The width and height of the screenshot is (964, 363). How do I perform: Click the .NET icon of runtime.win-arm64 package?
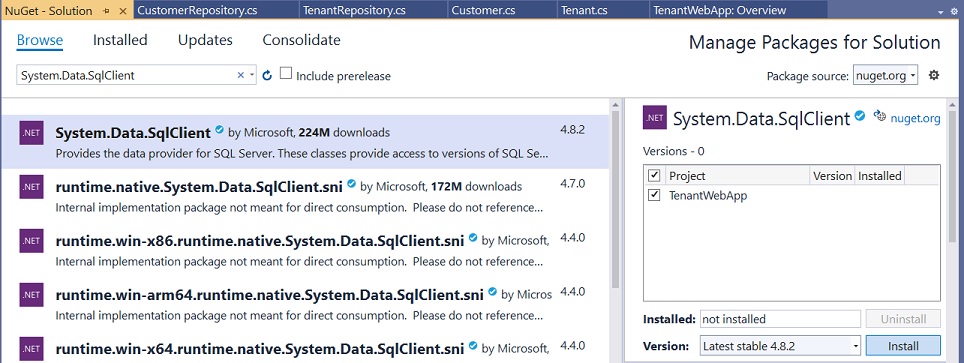coord(31,295)
